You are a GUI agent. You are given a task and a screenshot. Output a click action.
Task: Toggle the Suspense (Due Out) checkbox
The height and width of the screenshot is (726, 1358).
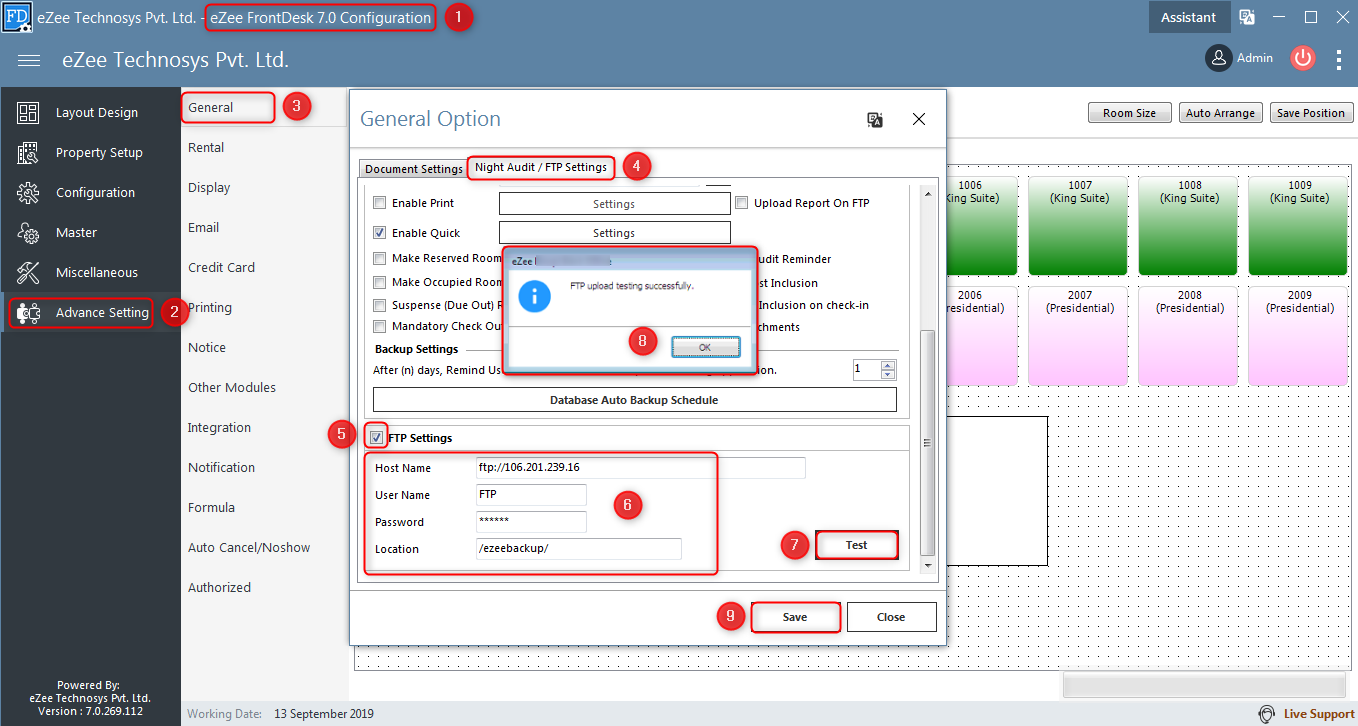click(379, 305)
